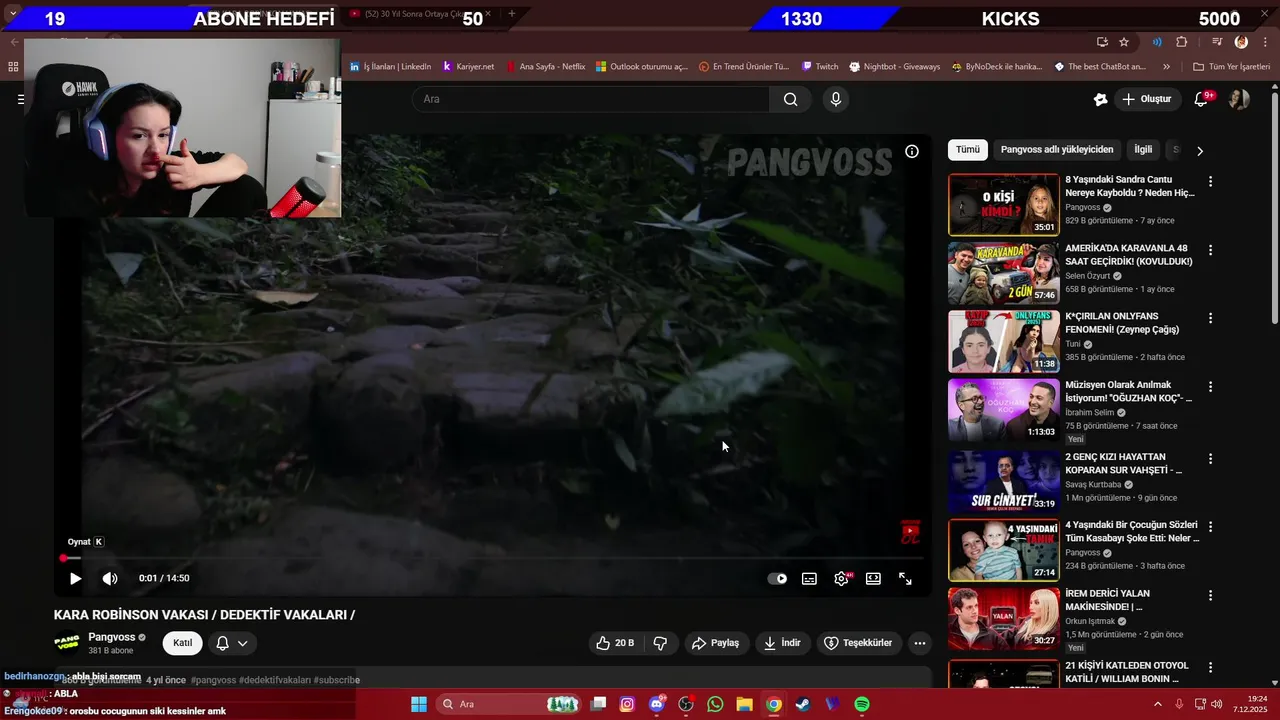Click the Paylaş share button
Image resolution: width=1280 pixels, height=720 pixels.
point(716,643)
